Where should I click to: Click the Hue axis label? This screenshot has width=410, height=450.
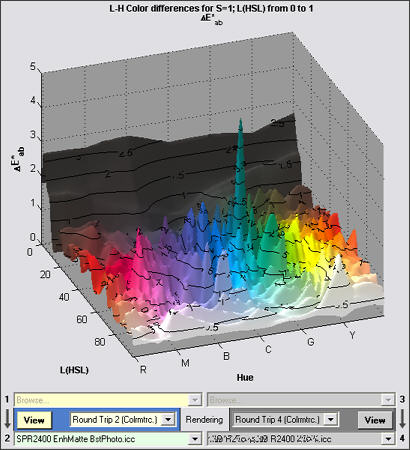coord(245,377)
